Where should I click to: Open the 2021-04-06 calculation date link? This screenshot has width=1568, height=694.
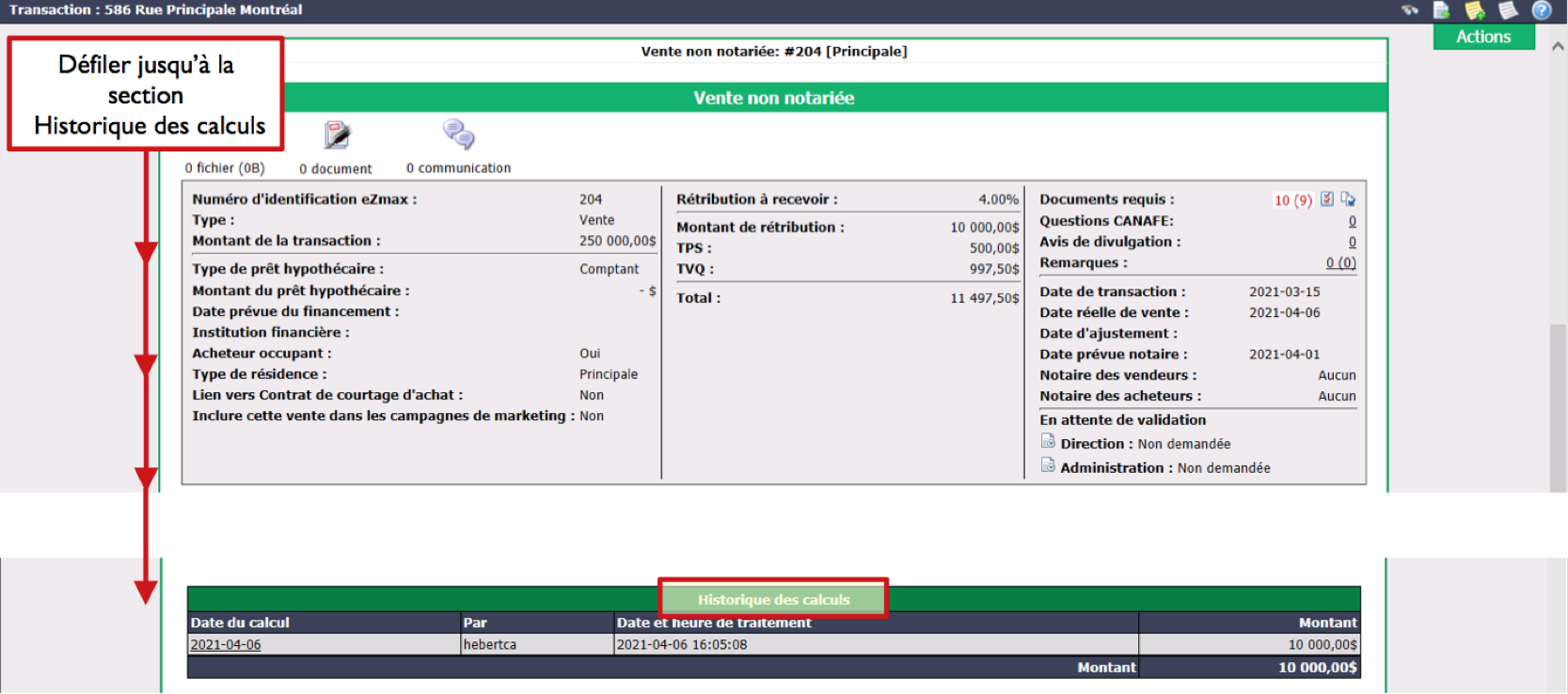tap(226, 644)
